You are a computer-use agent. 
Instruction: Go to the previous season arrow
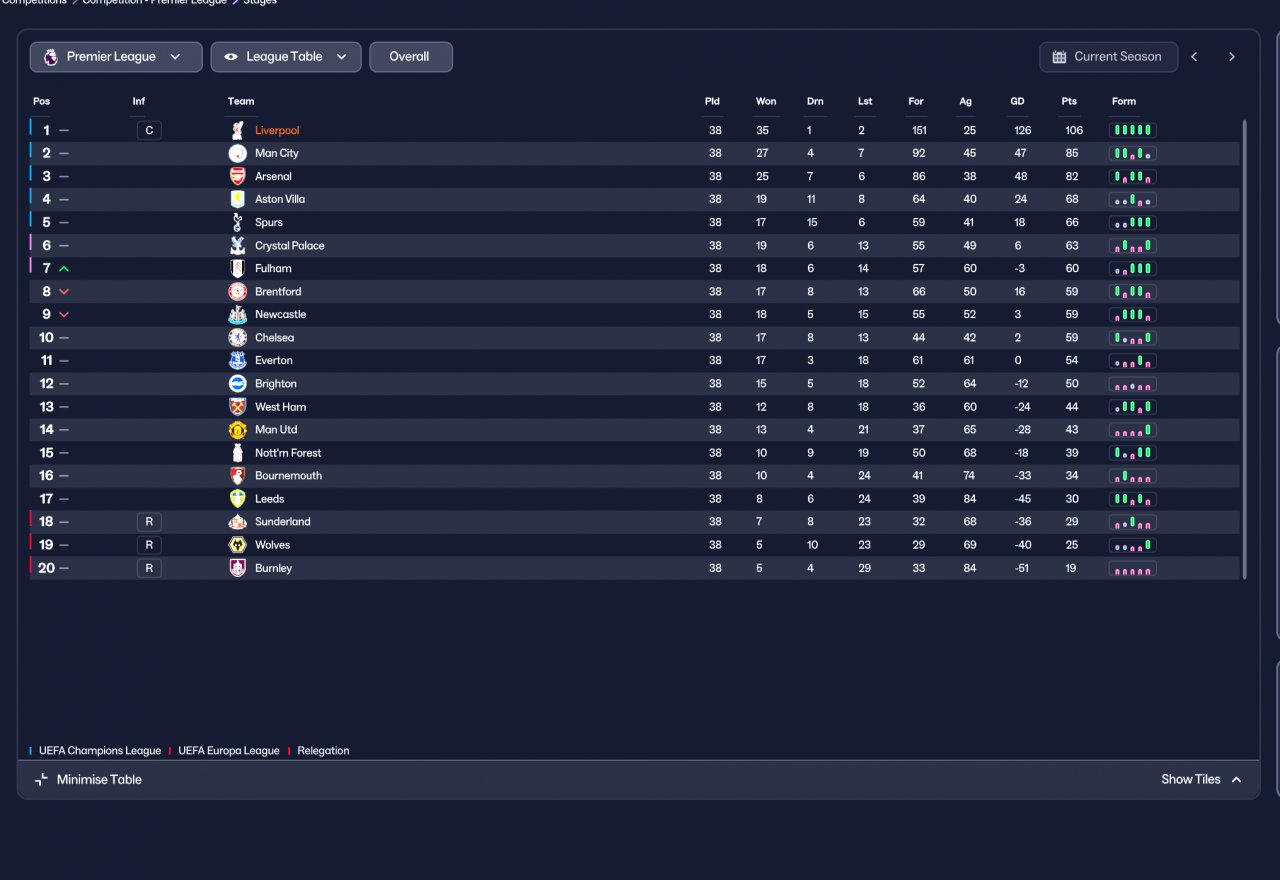point(1194,57)
